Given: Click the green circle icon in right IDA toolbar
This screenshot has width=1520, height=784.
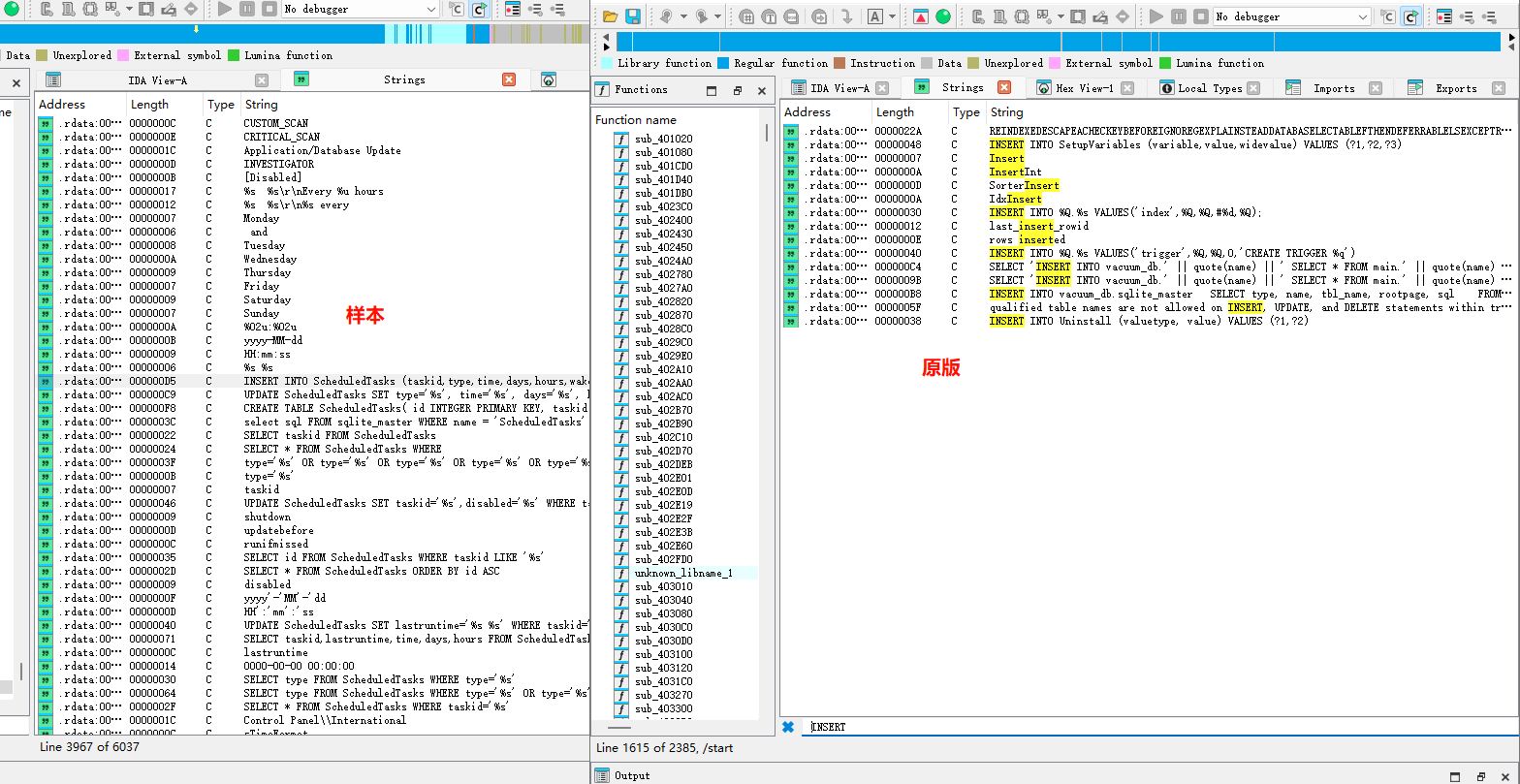Looking at the screenshot, I should [x=942, y=16].
